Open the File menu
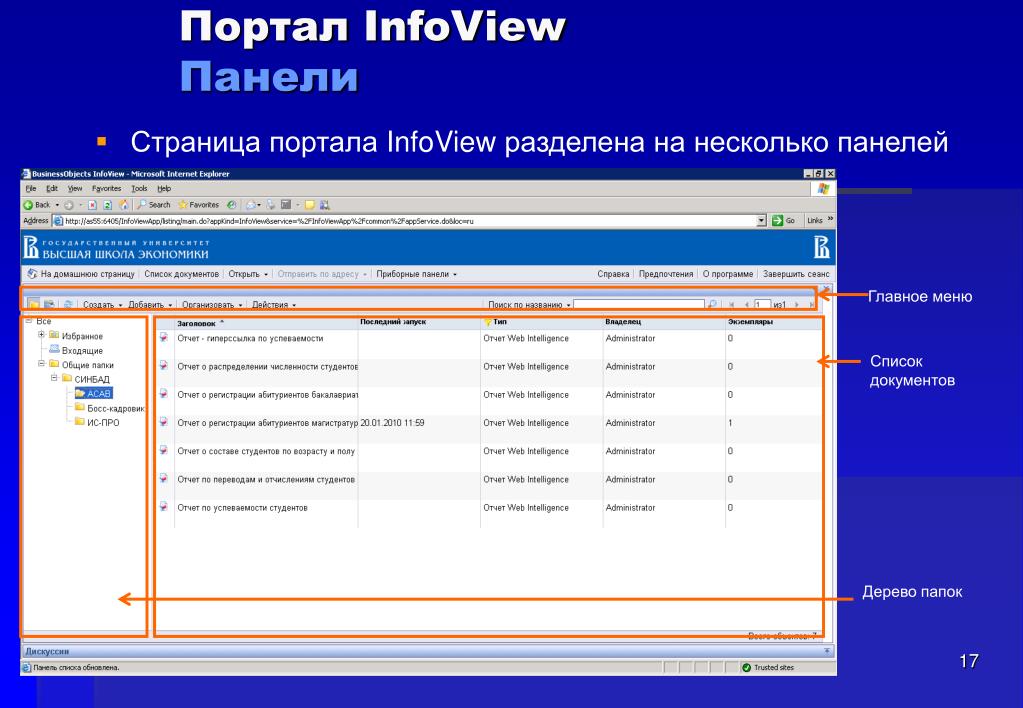 coord(31,189)
